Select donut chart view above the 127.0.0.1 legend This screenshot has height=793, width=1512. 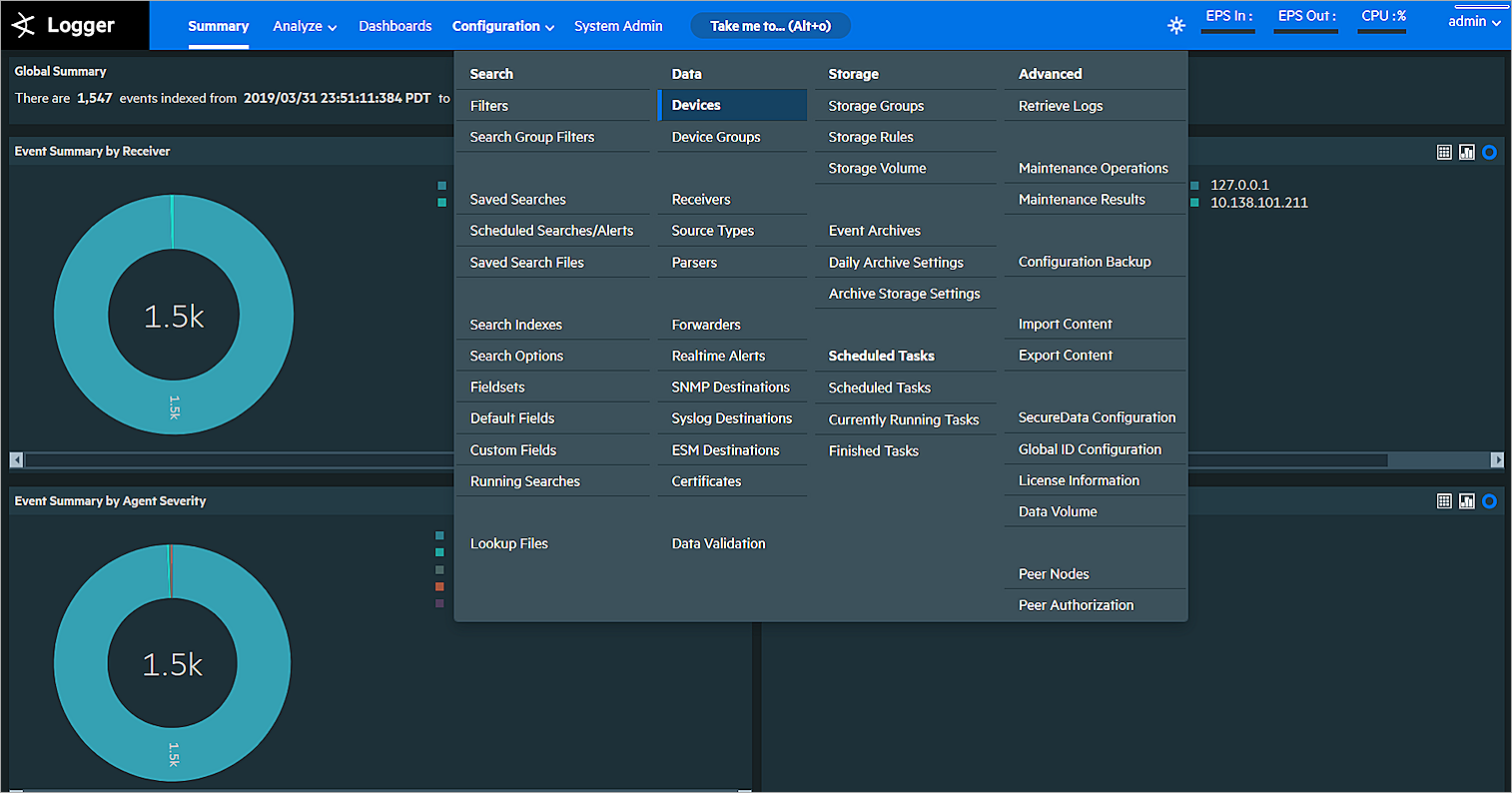[x=1489, y=152]
